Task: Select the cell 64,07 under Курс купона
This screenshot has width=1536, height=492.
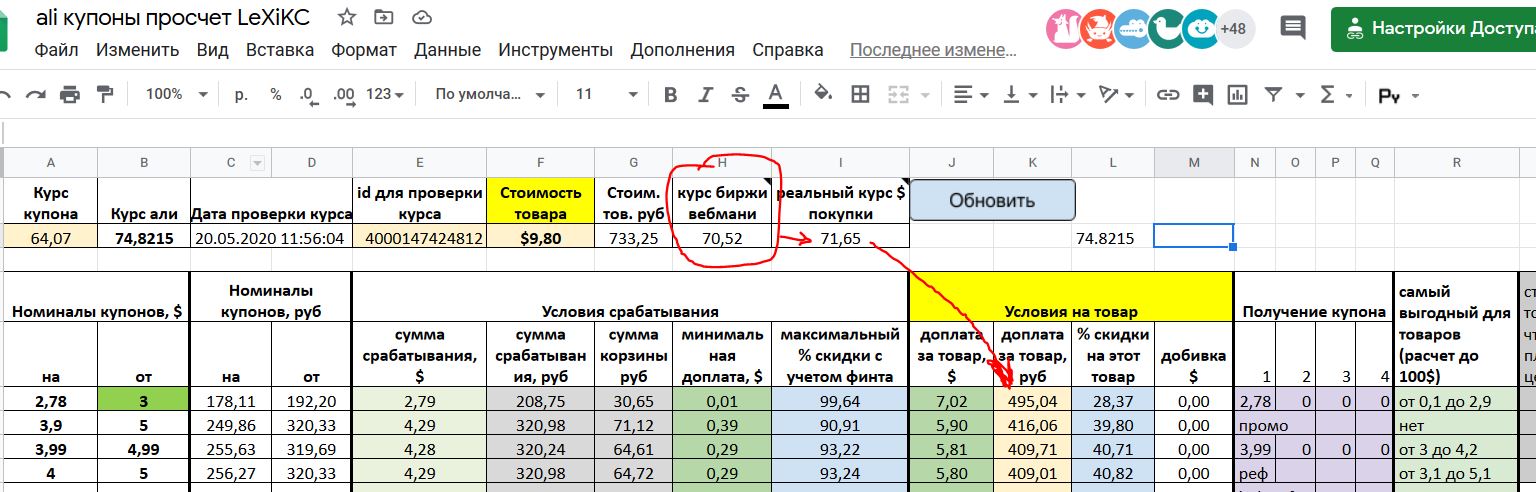Action: tap(49, 238)
